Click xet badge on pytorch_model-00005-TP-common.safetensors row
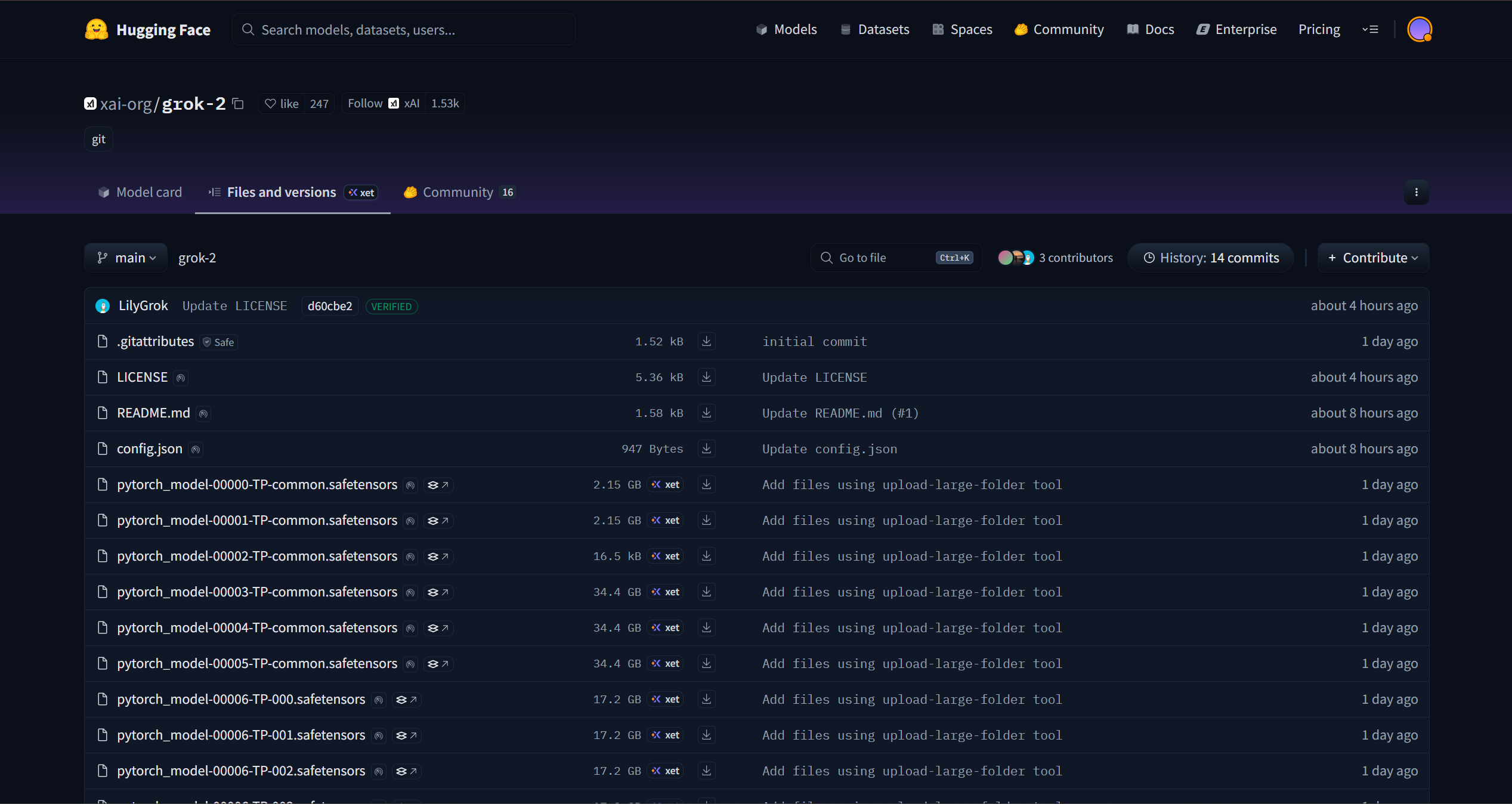 666,663
